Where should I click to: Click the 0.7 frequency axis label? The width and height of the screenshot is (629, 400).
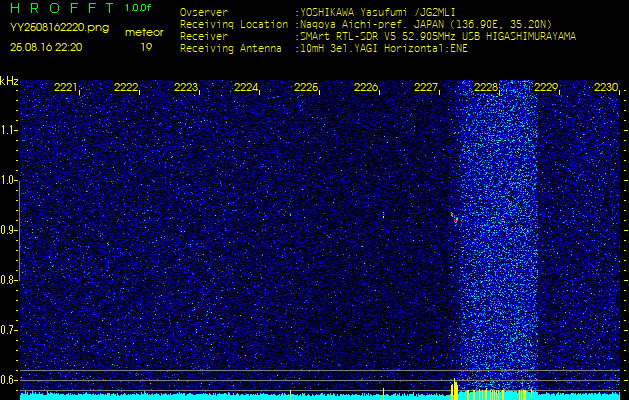click(8, 330)
